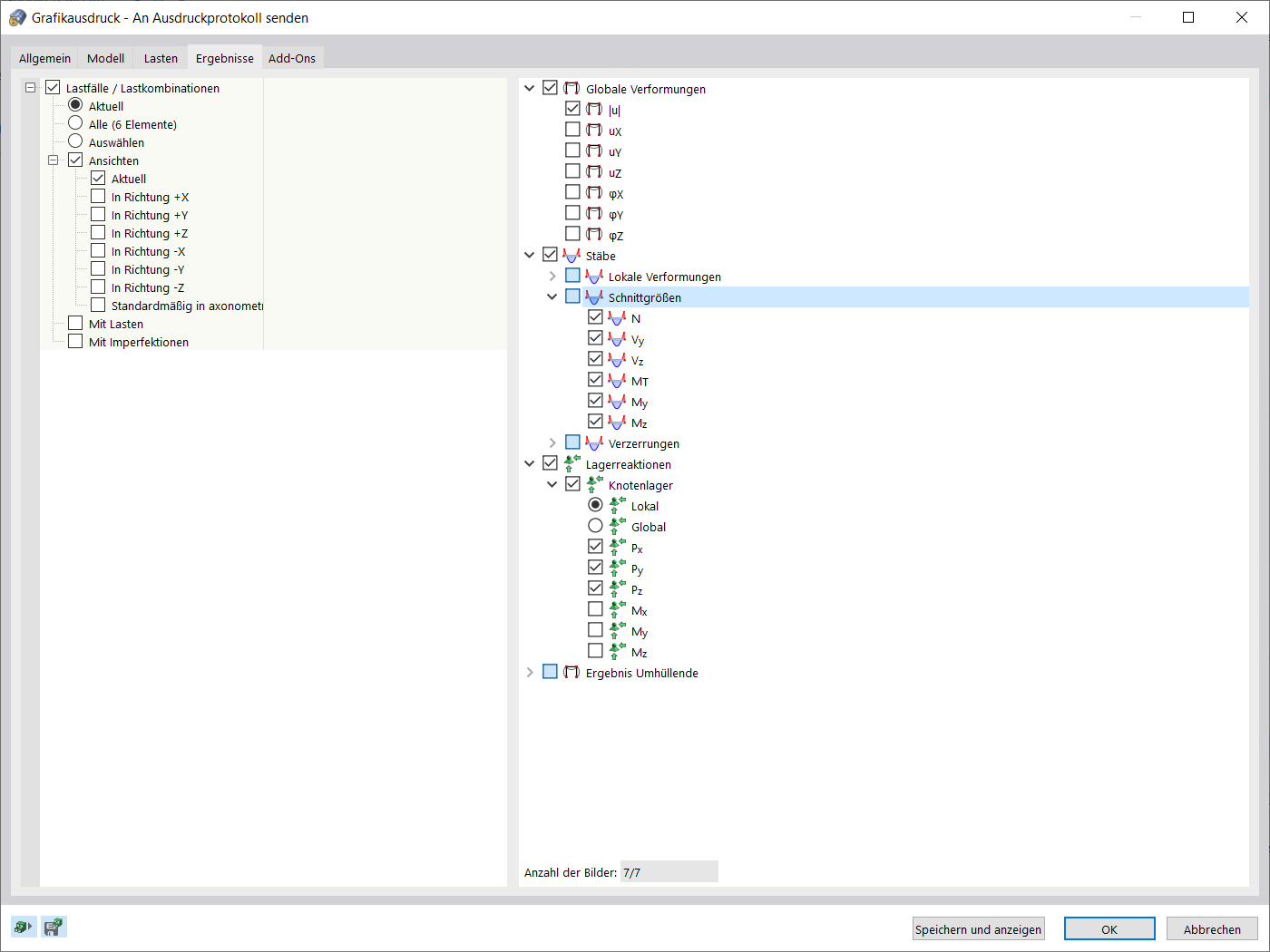Click the Ergebnis Umhüllende icon
Viewport: 1270px width, 952px height.
coord(571,672)
